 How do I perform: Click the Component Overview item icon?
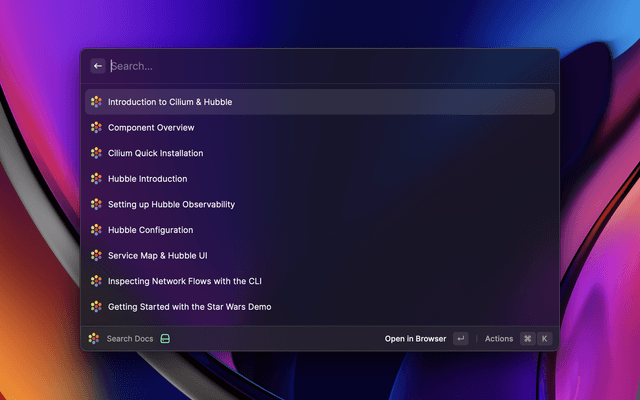96,128
